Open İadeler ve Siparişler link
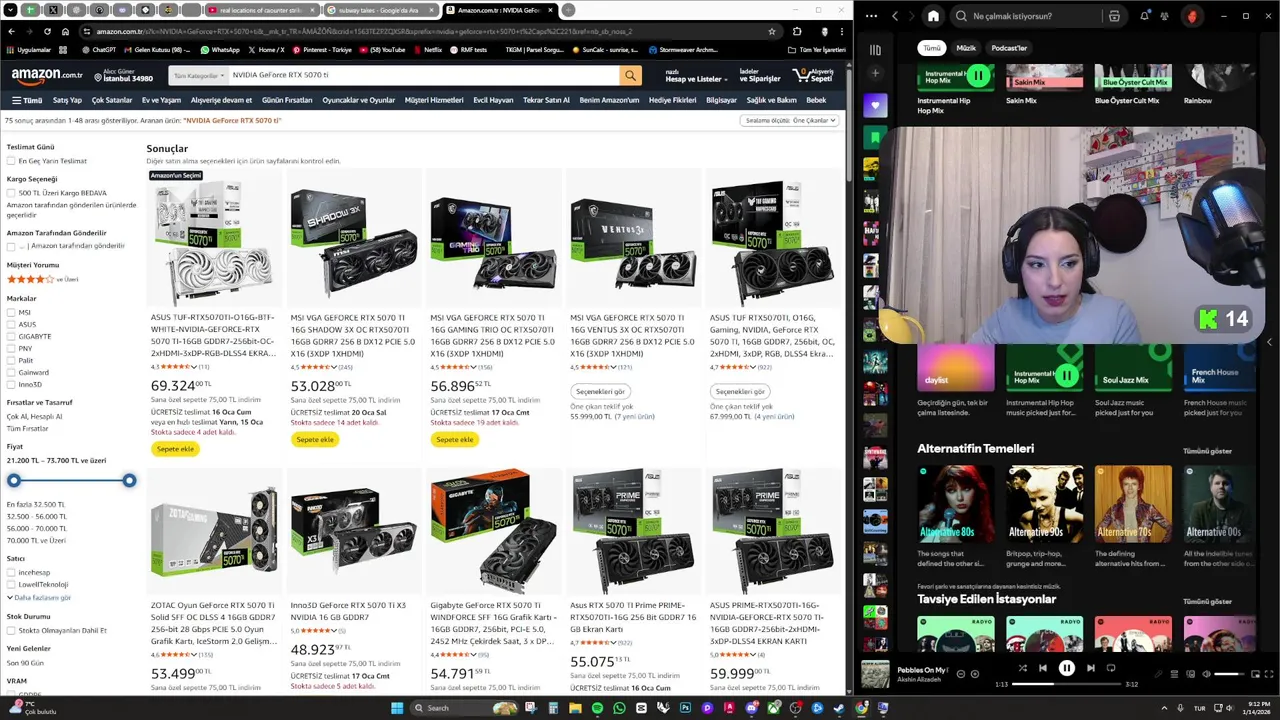This screenshot has height=720, width=1280. pos(760,76)
